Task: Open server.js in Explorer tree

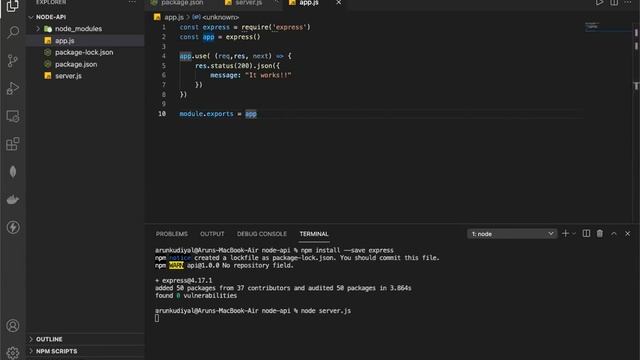Action: (85, 76)
